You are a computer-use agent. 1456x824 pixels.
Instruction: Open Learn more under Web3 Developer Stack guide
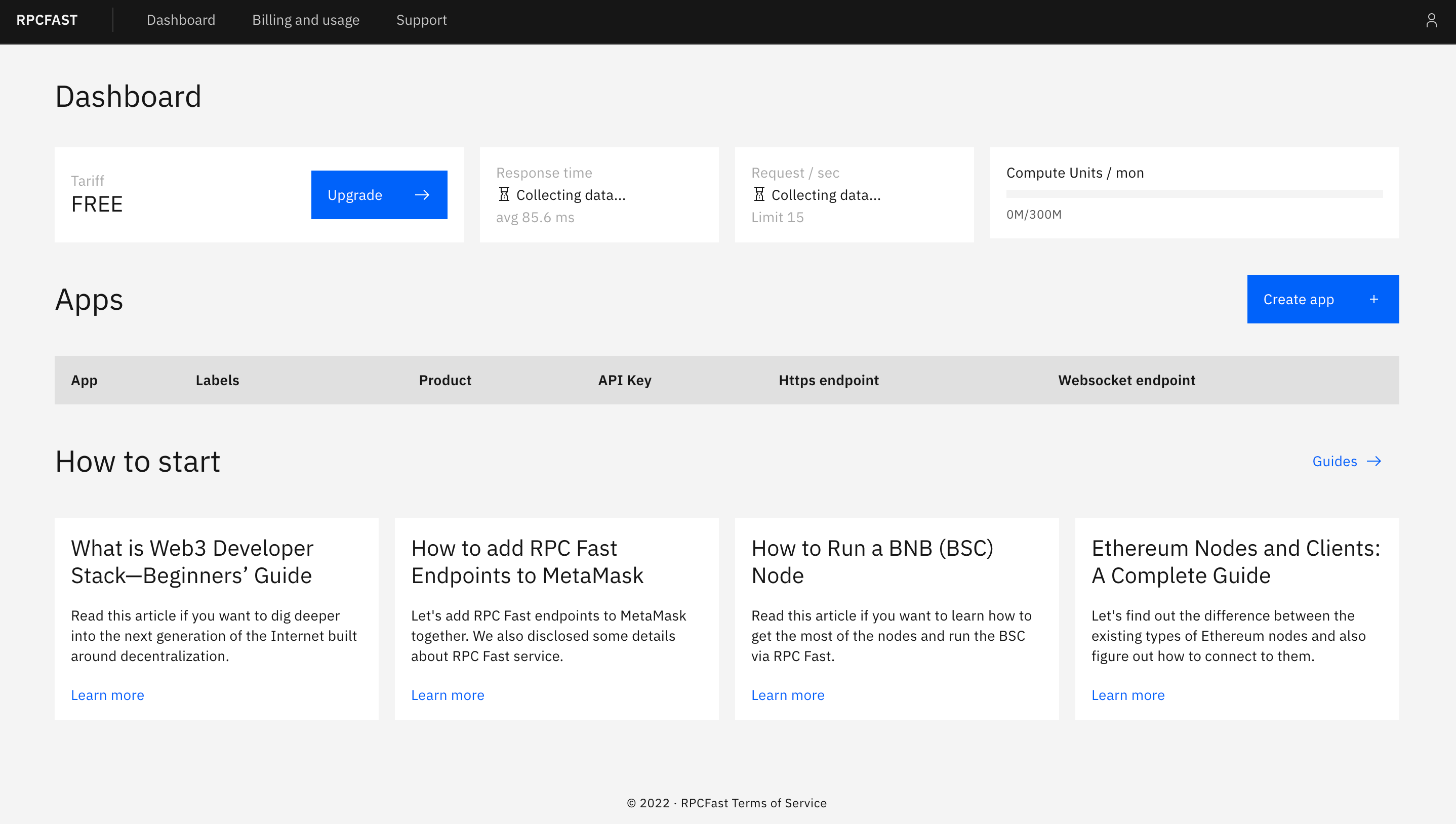coord(107,695)
